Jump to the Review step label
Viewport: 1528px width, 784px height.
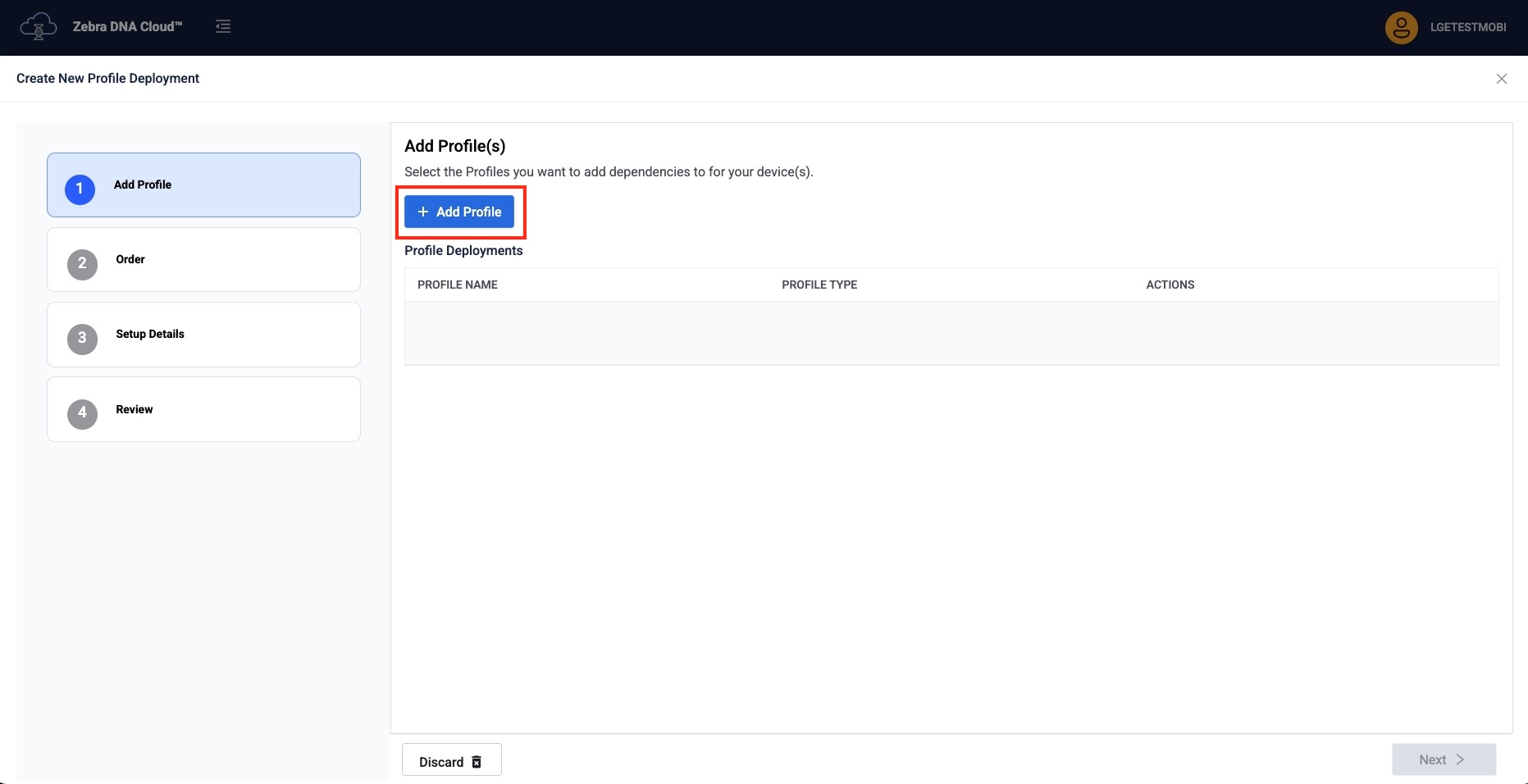coord(135,409)
